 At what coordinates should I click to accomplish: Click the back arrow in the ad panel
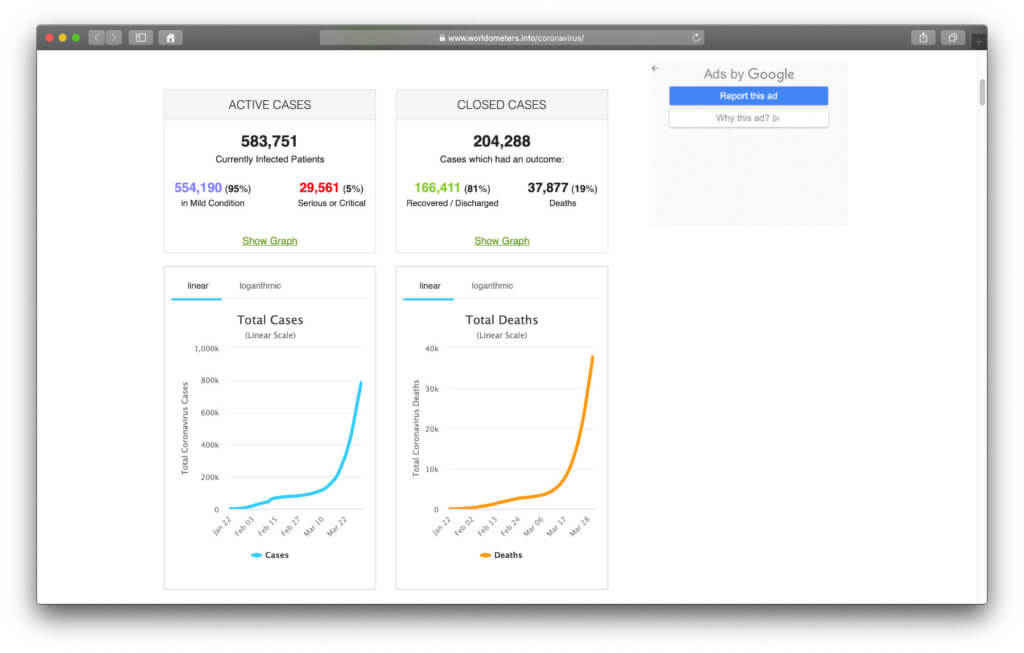[655, 69]
